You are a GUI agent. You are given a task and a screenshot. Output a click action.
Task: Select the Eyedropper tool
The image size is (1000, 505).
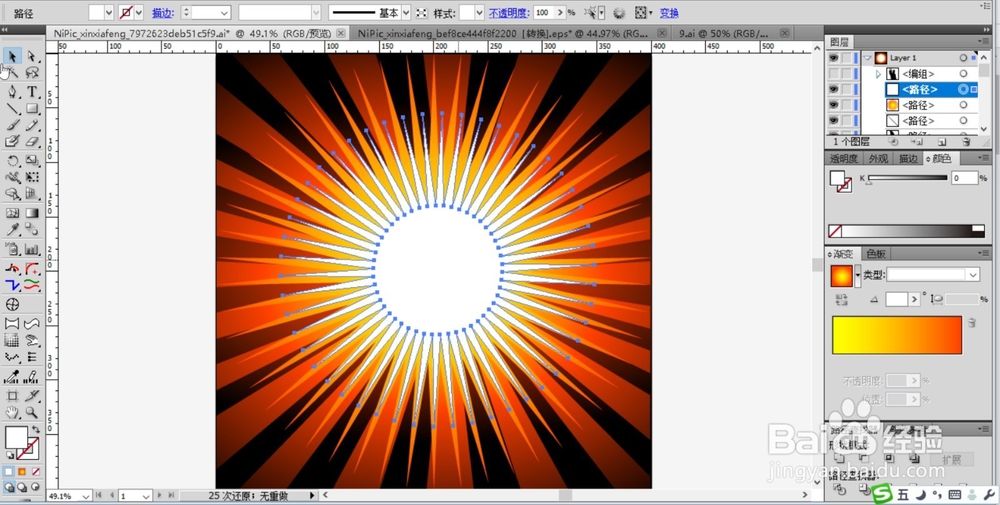click(x=12, y=230)
